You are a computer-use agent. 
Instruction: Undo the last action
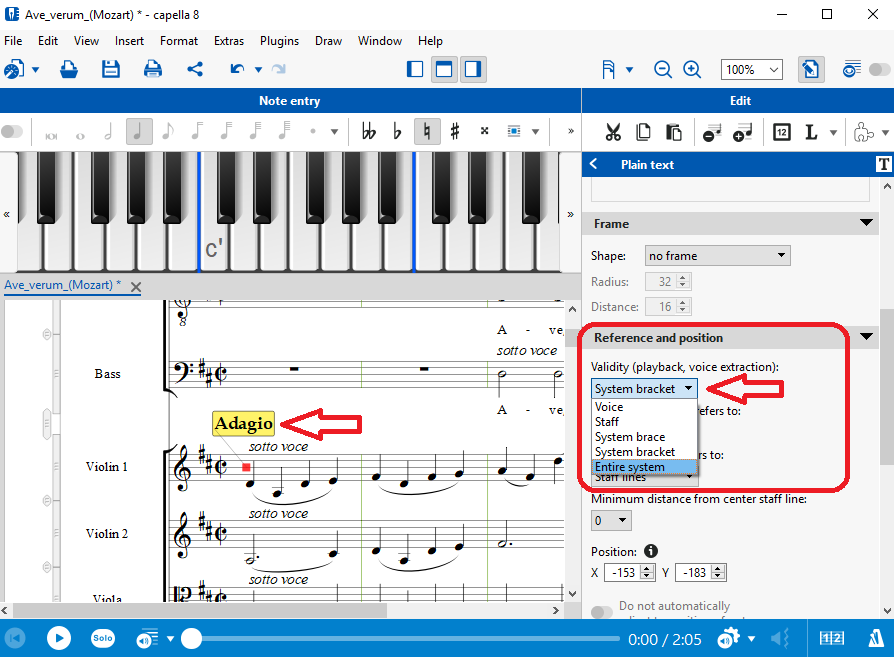(x=237, y=70)
